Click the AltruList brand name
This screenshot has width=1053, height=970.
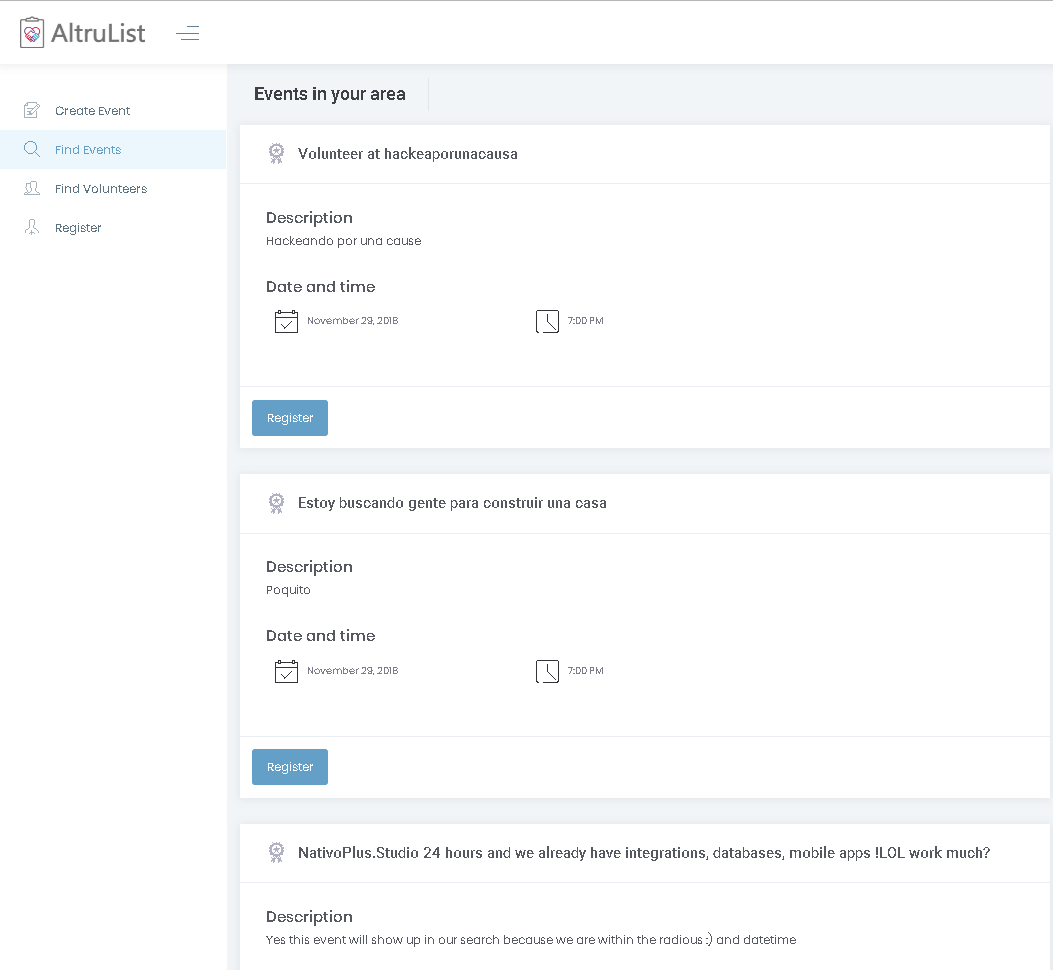point(98,33)
